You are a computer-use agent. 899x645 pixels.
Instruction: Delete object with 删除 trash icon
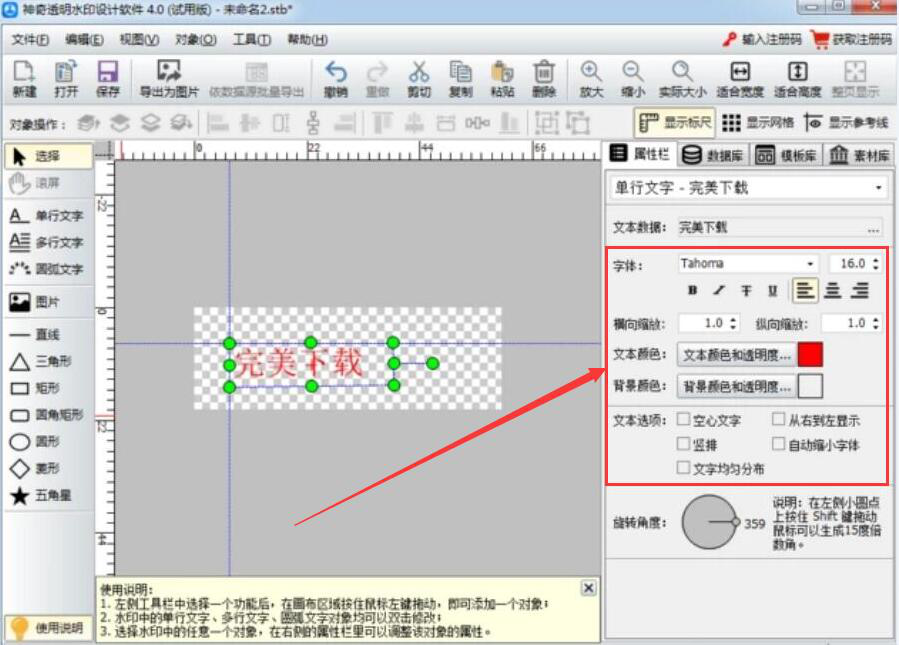click(x=544, y=79)
